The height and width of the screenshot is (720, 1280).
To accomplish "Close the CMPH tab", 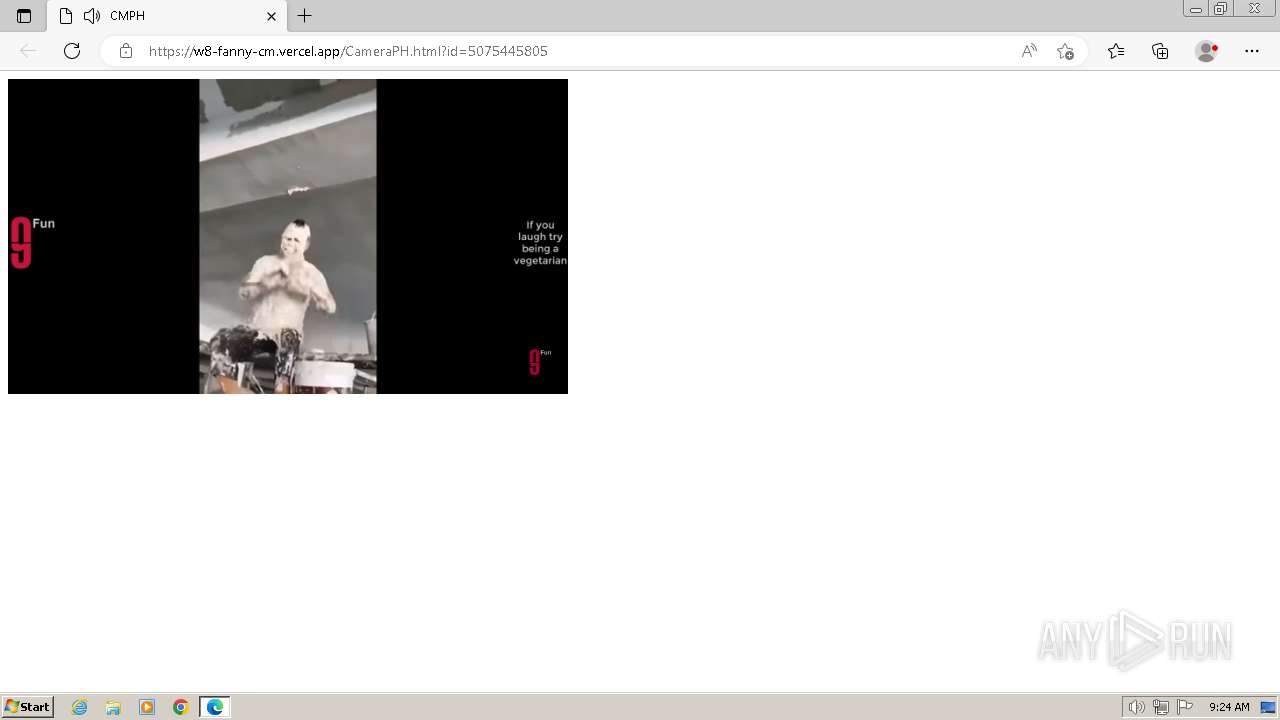I will tap(271, 16).
